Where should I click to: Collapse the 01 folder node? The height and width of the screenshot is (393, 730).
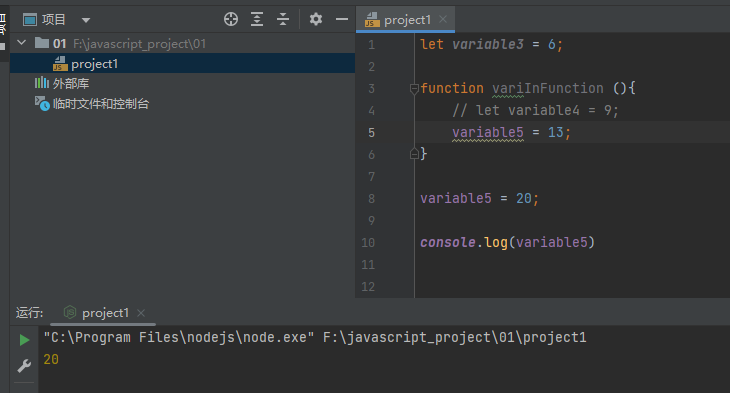pyautogui.click(x=21, y=43)
